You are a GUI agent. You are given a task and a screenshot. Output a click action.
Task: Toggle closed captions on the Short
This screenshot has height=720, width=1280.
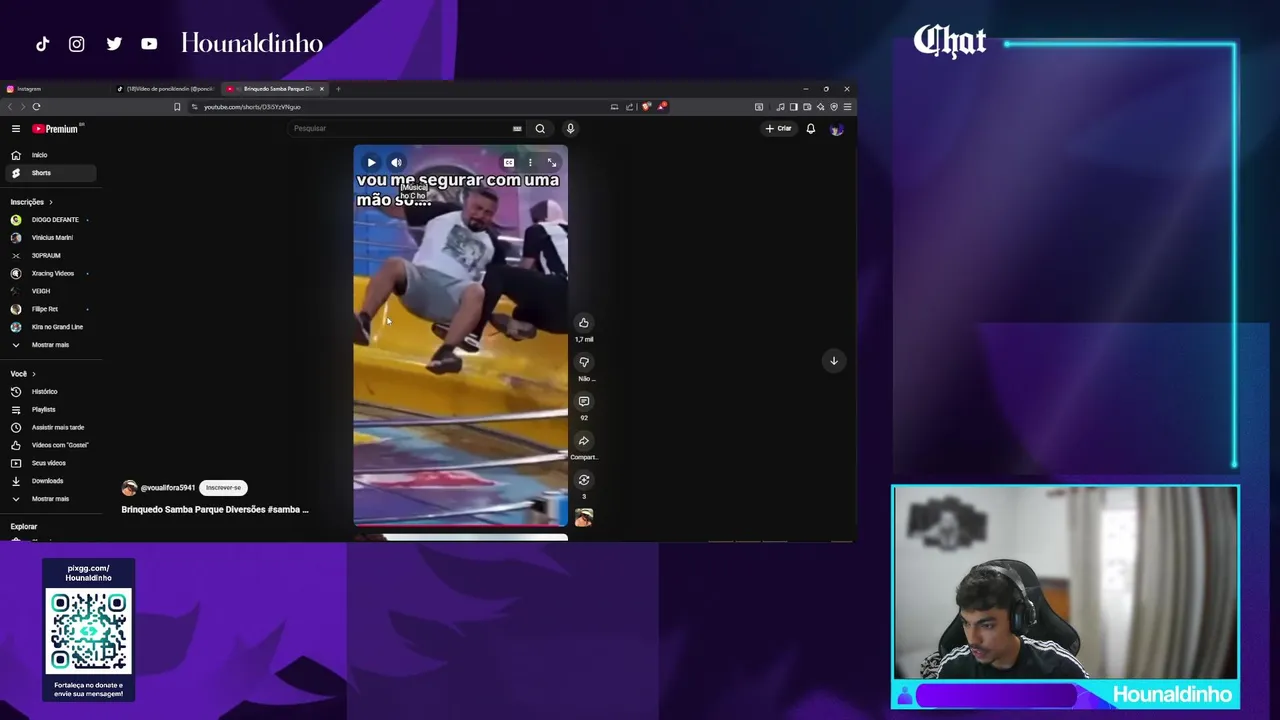click(x=509, y=162)
